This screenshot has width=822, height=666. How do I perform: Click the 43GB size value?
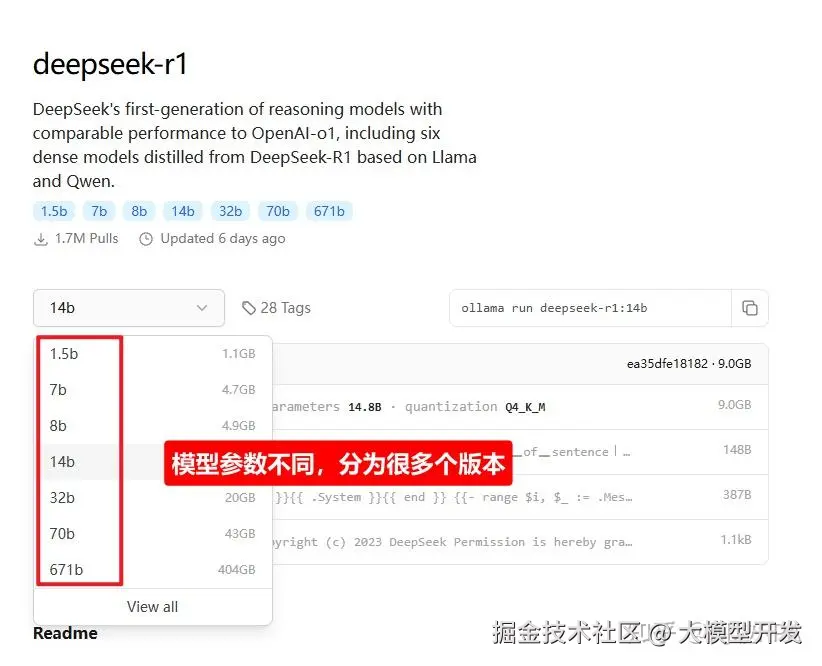tap(240, 534)
